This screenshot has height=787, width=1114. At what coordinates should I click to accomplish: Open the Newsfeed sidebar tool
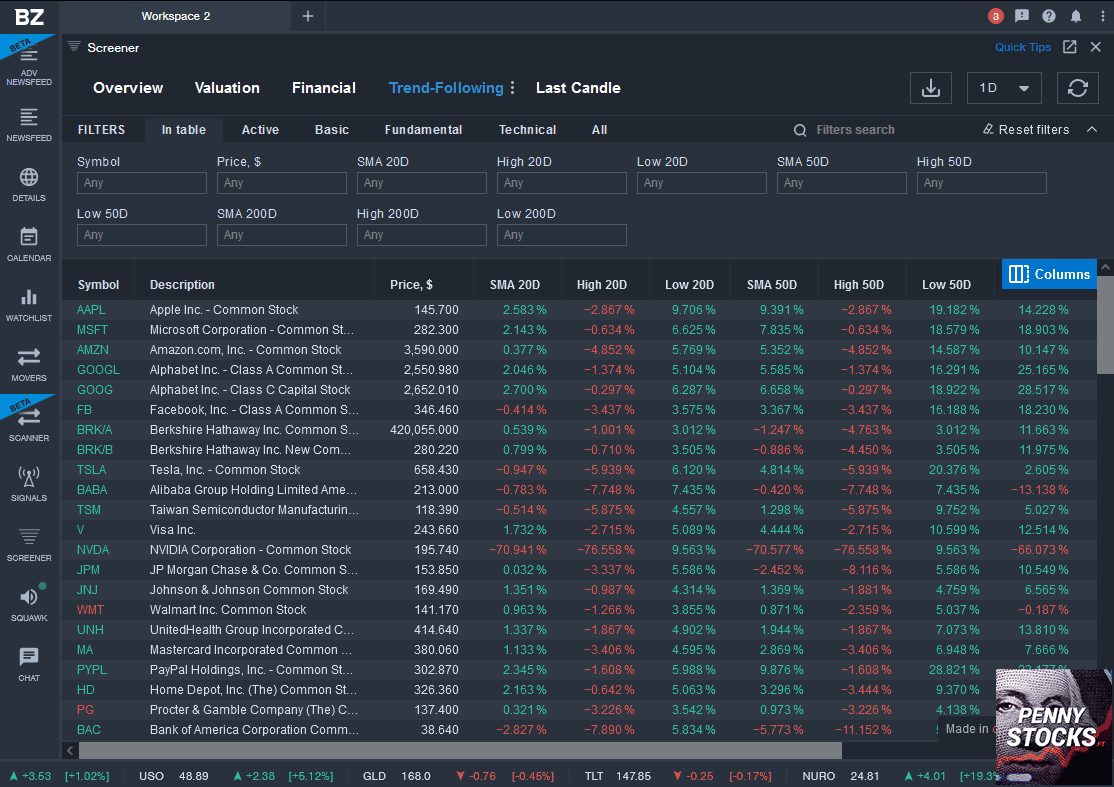[x=29, y=124]
